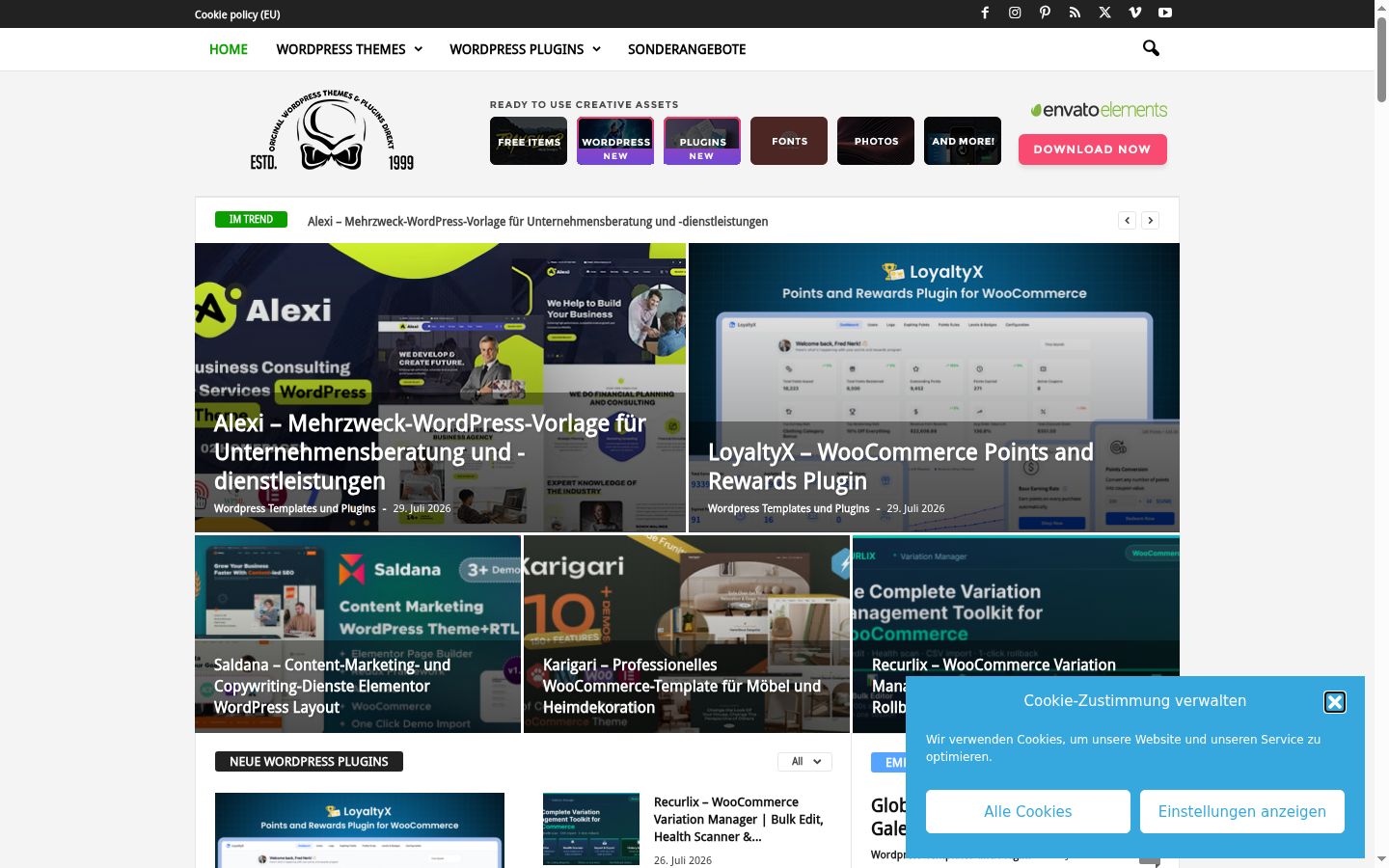Open the Facebook social icon

coord(985,13)
